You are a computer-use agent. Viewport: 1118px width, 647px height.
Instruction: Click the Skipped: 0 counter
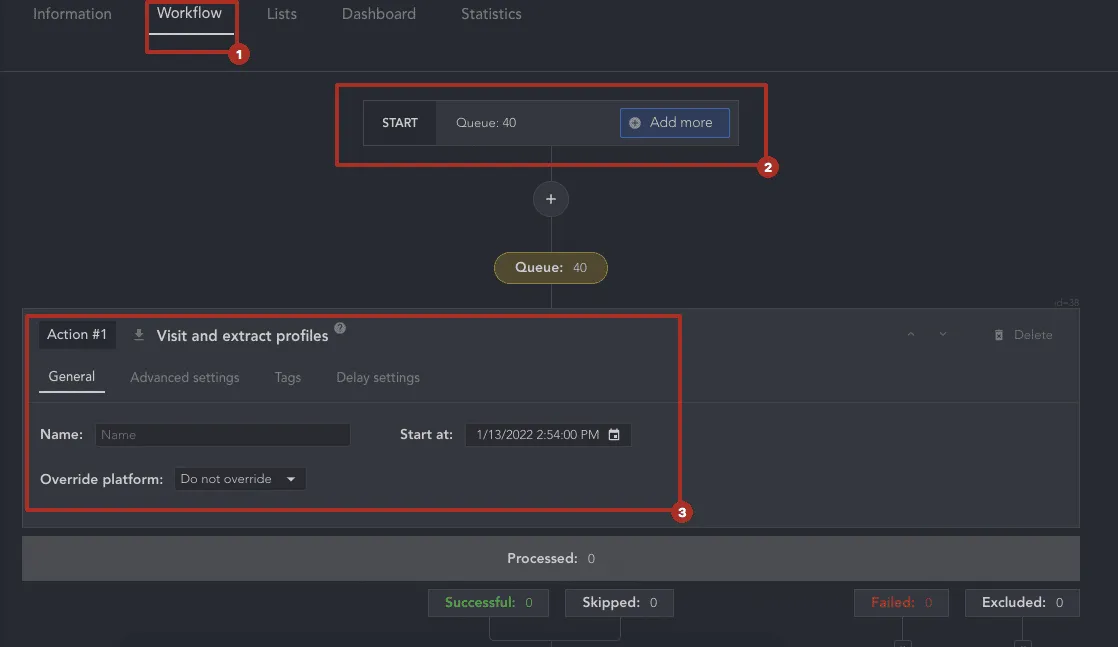point(620,603)
